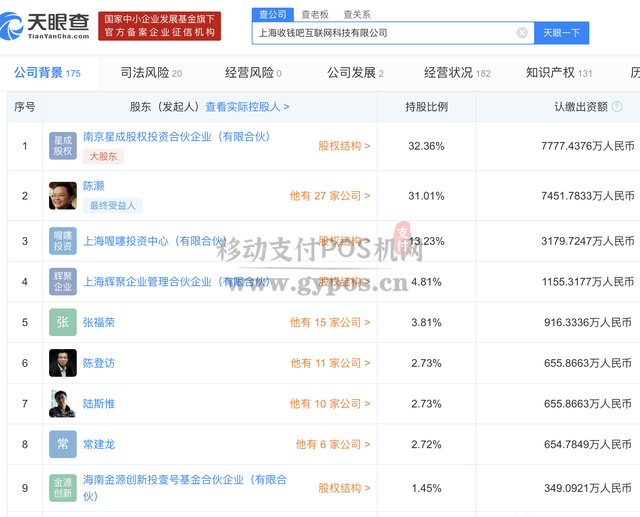Open 股权结构 for 南京星成股权投资
This screenshot has height=517, width=640.
tap(344, 146)
